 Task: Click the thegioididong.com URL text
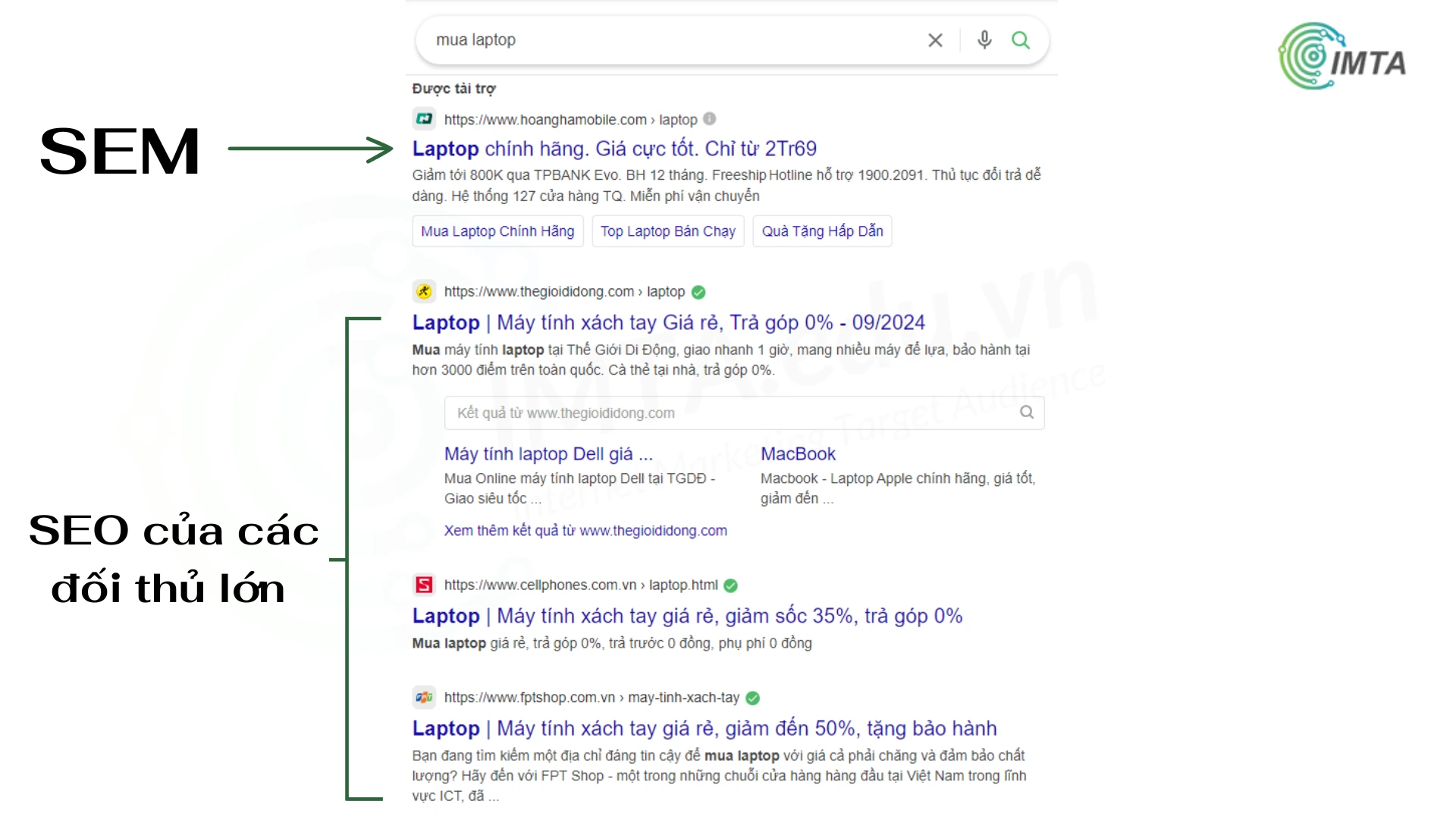click(x=564, y=292)
